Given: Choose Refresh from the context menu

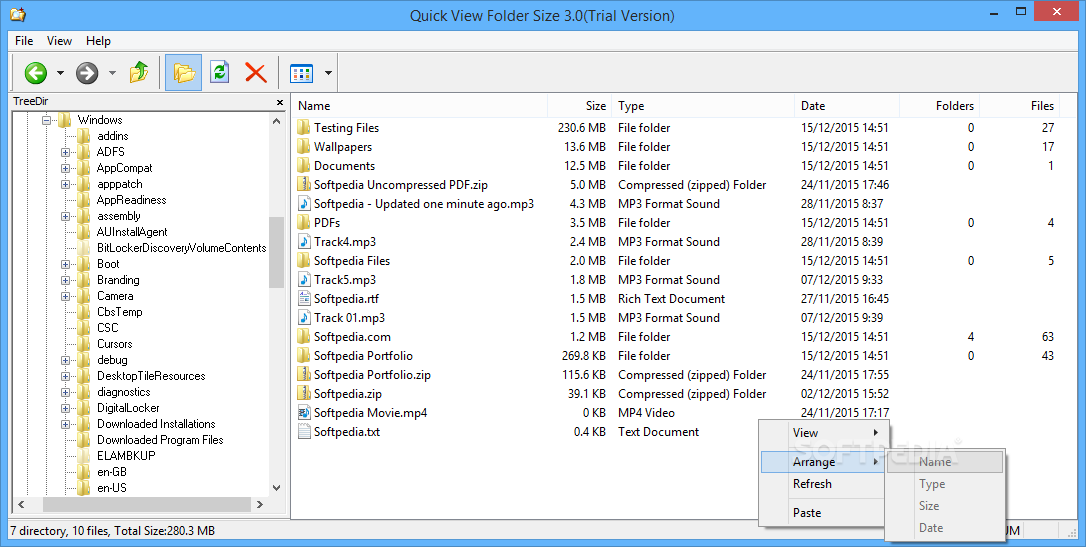Looking at the screenshot, I should pyautogui.click(x=823, y=484).
